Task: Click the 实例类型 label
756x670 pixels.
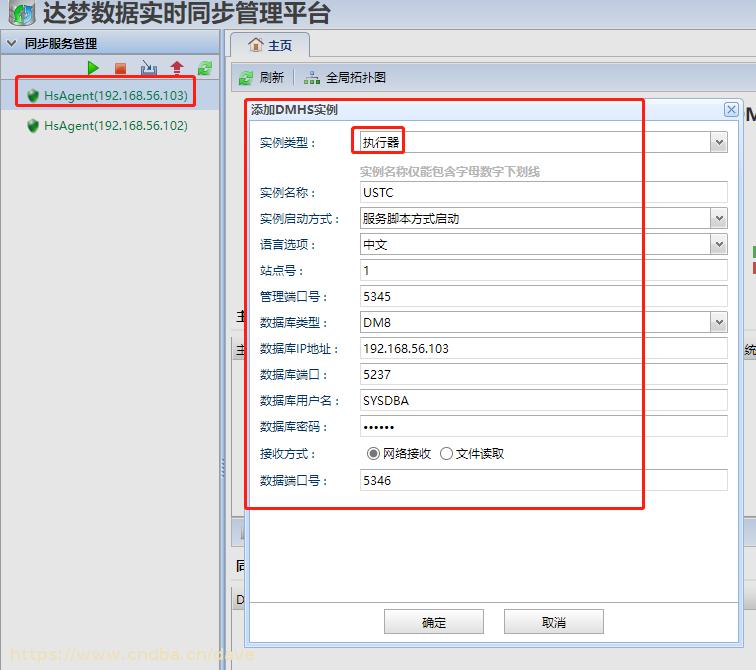Action: (288, 143)
